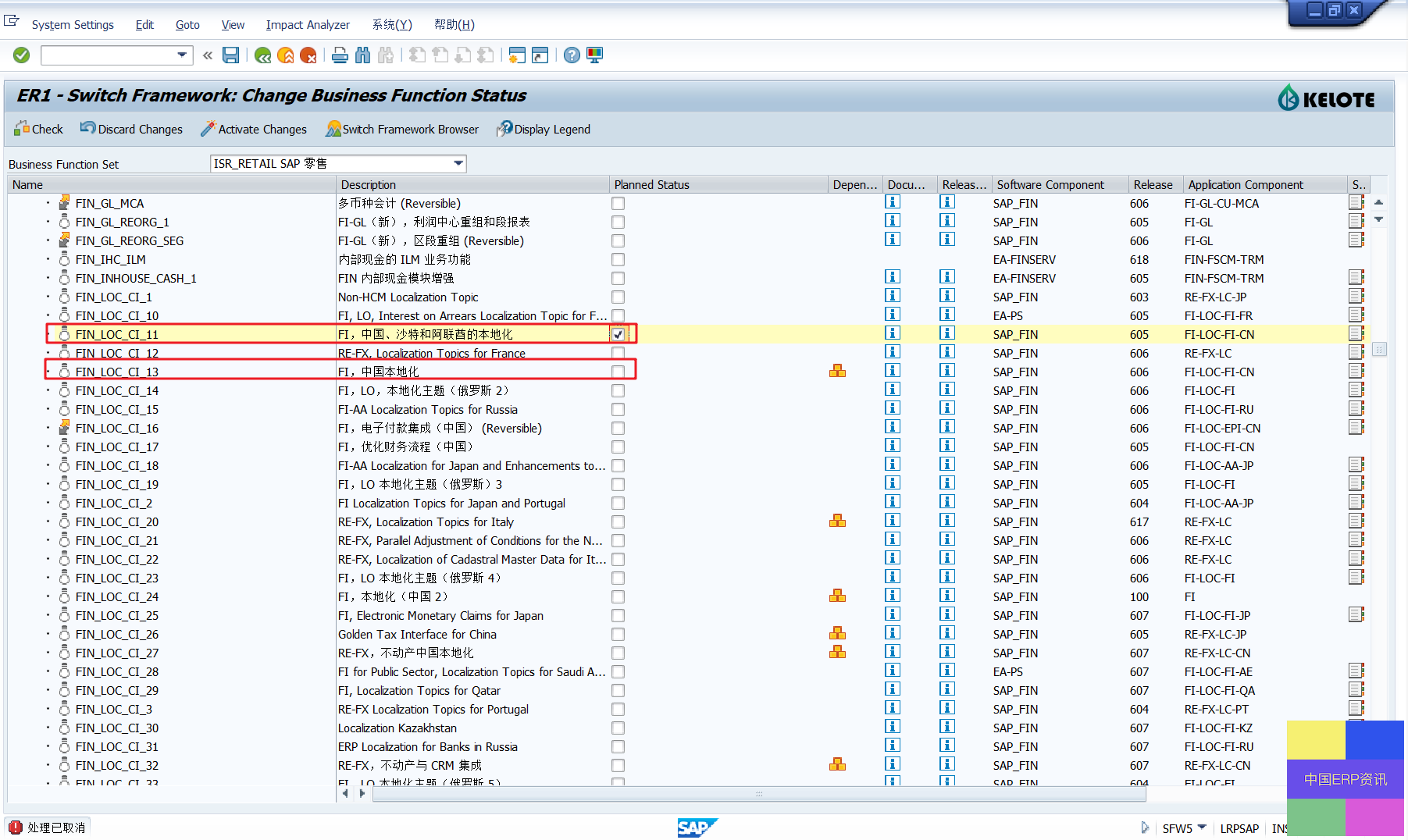Show dependencies icon for FIN_LOC_CI_24
Screen dimensions: 1408x840
837,596
